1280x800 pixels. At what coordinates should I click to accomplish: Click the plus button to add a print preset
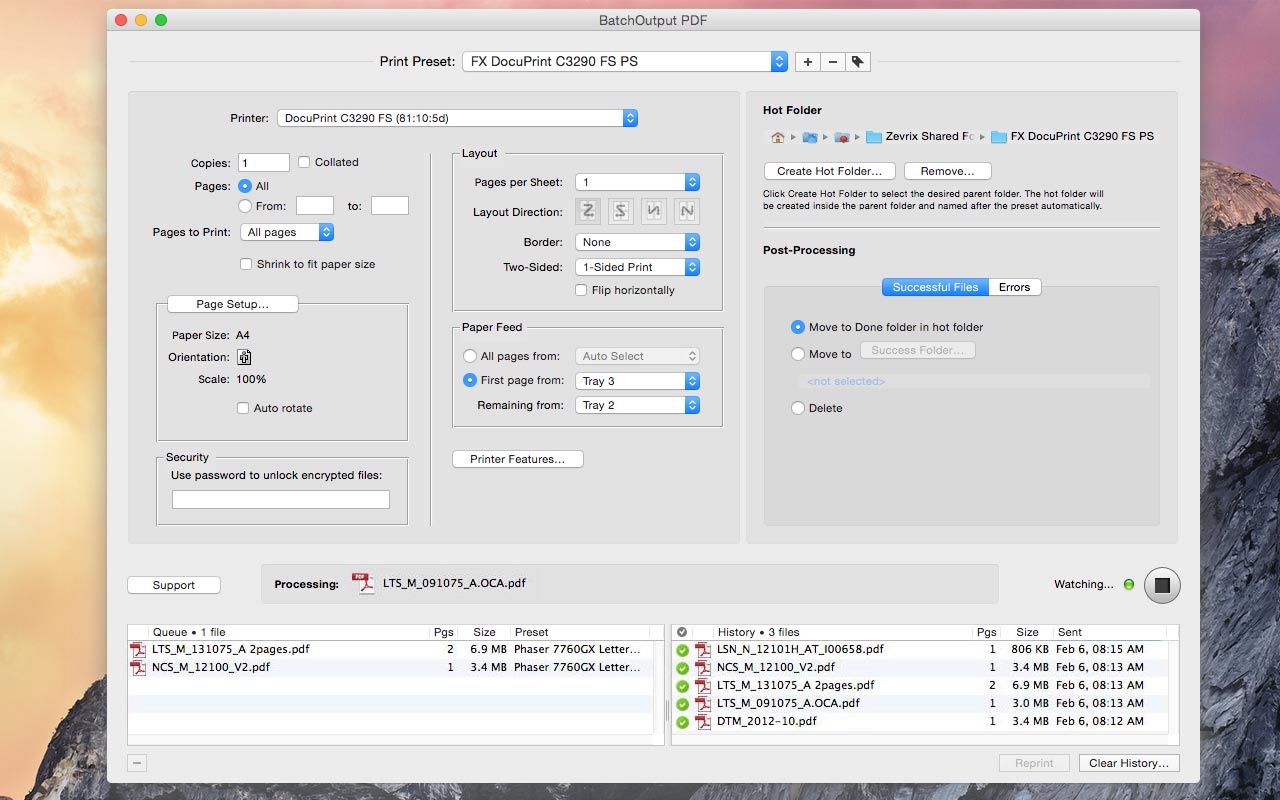tap(808, 62)
